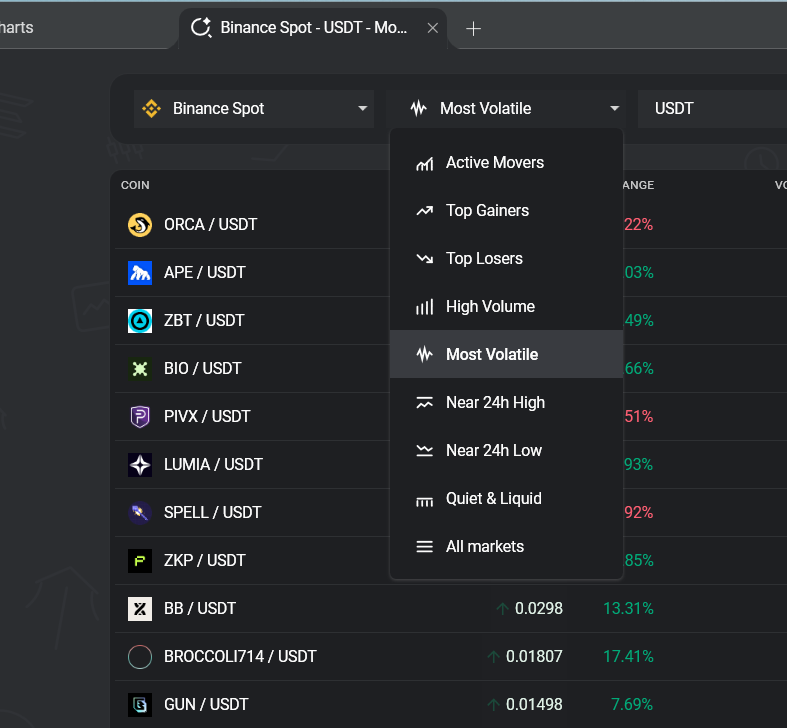
Task: Choose Near 24h High option
Action: click(495, 403)
